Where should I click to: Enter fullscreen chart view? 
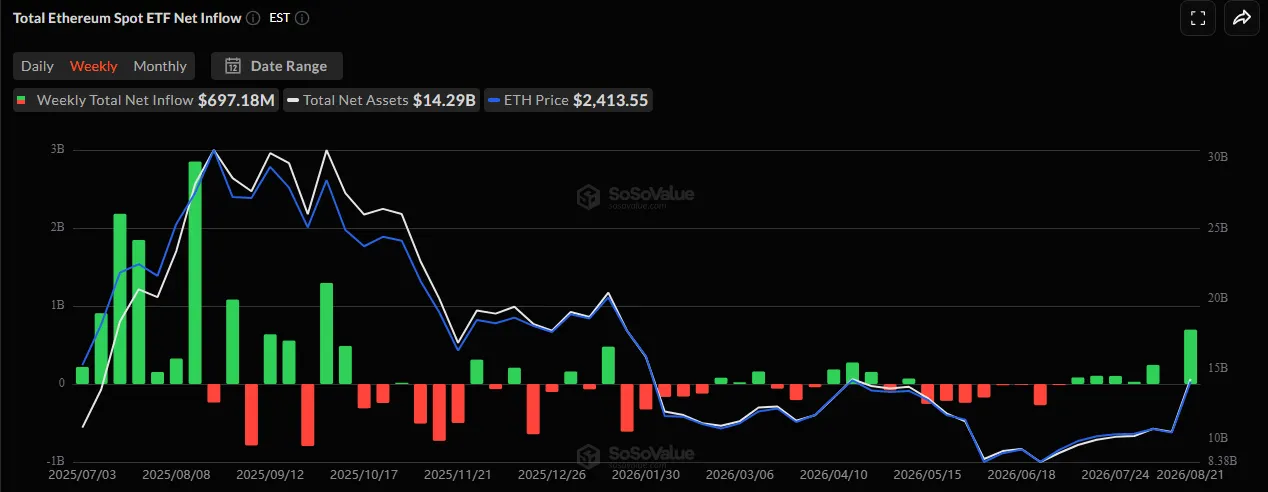coord(1197,18)
